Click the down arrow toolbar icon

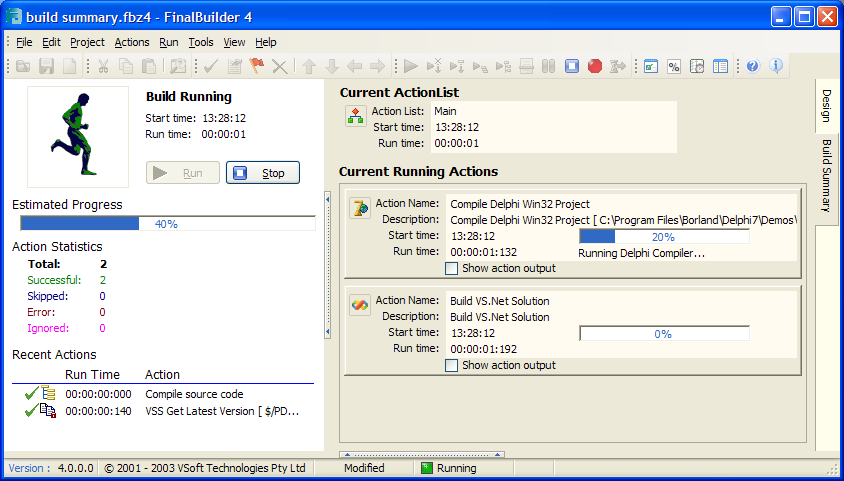(332, 66)
